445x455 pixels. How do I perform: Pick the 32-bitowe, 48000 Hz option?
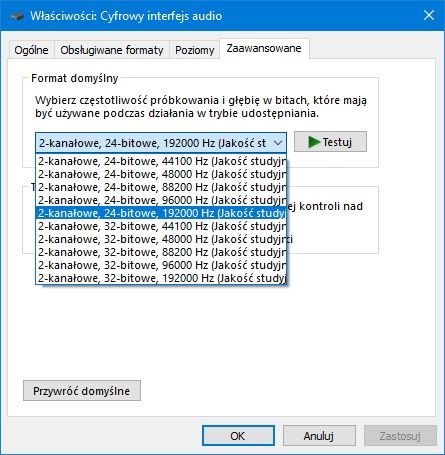(161, 239)
